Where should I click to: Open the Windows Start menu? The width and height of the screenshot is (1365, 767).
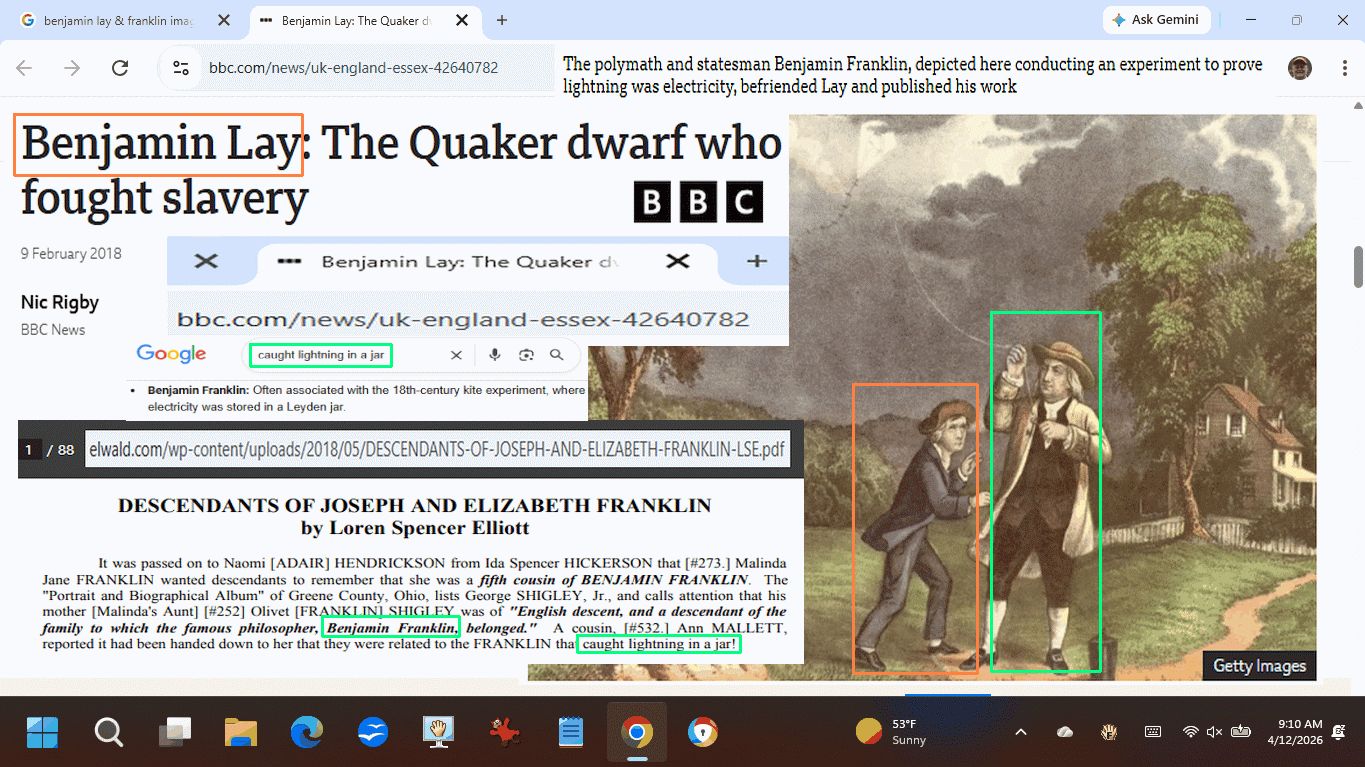[42, 733]
